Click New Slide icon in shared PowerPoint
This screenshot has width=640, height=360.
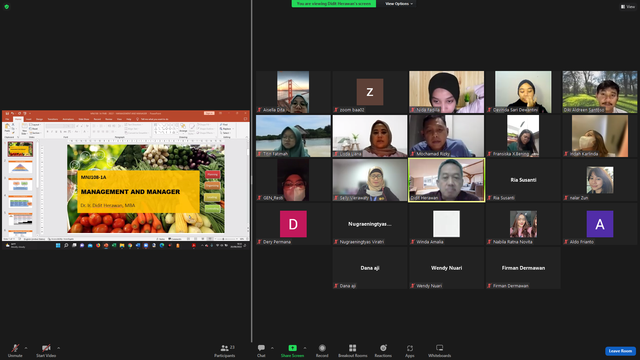coord(24,127)
